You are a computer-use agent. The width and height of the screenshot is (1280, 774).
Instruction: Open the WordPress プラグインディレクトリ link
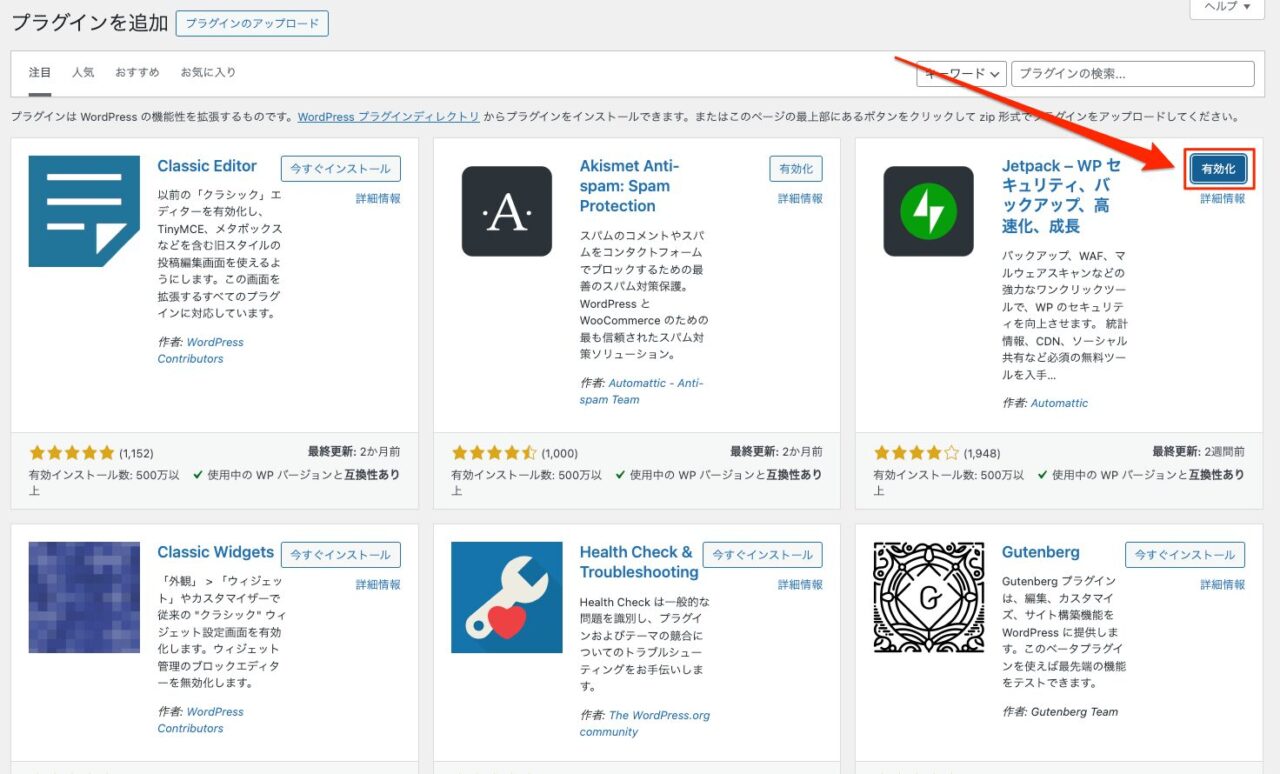click(x=388, y=117)
